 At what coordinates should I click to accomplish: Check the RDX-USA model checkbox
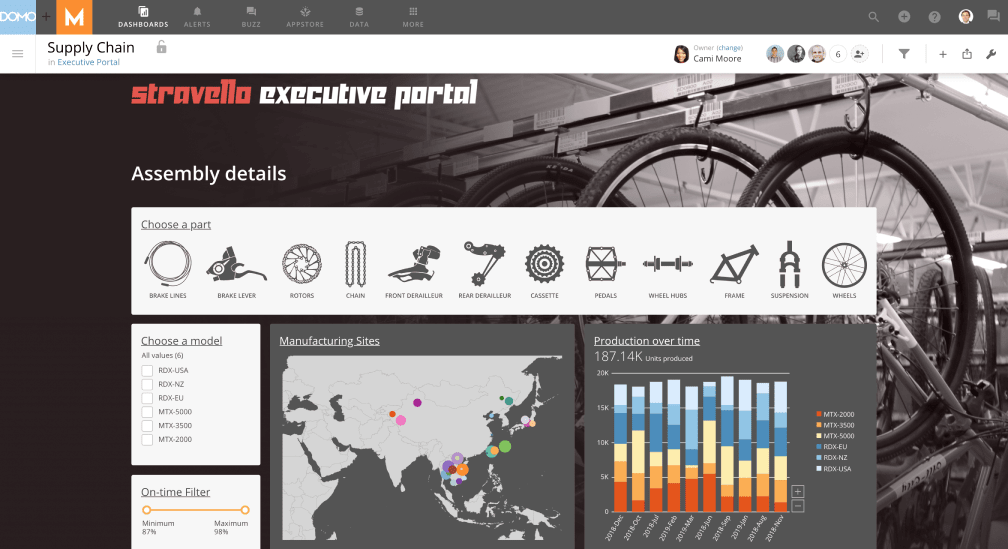click(x=147, y=370)
